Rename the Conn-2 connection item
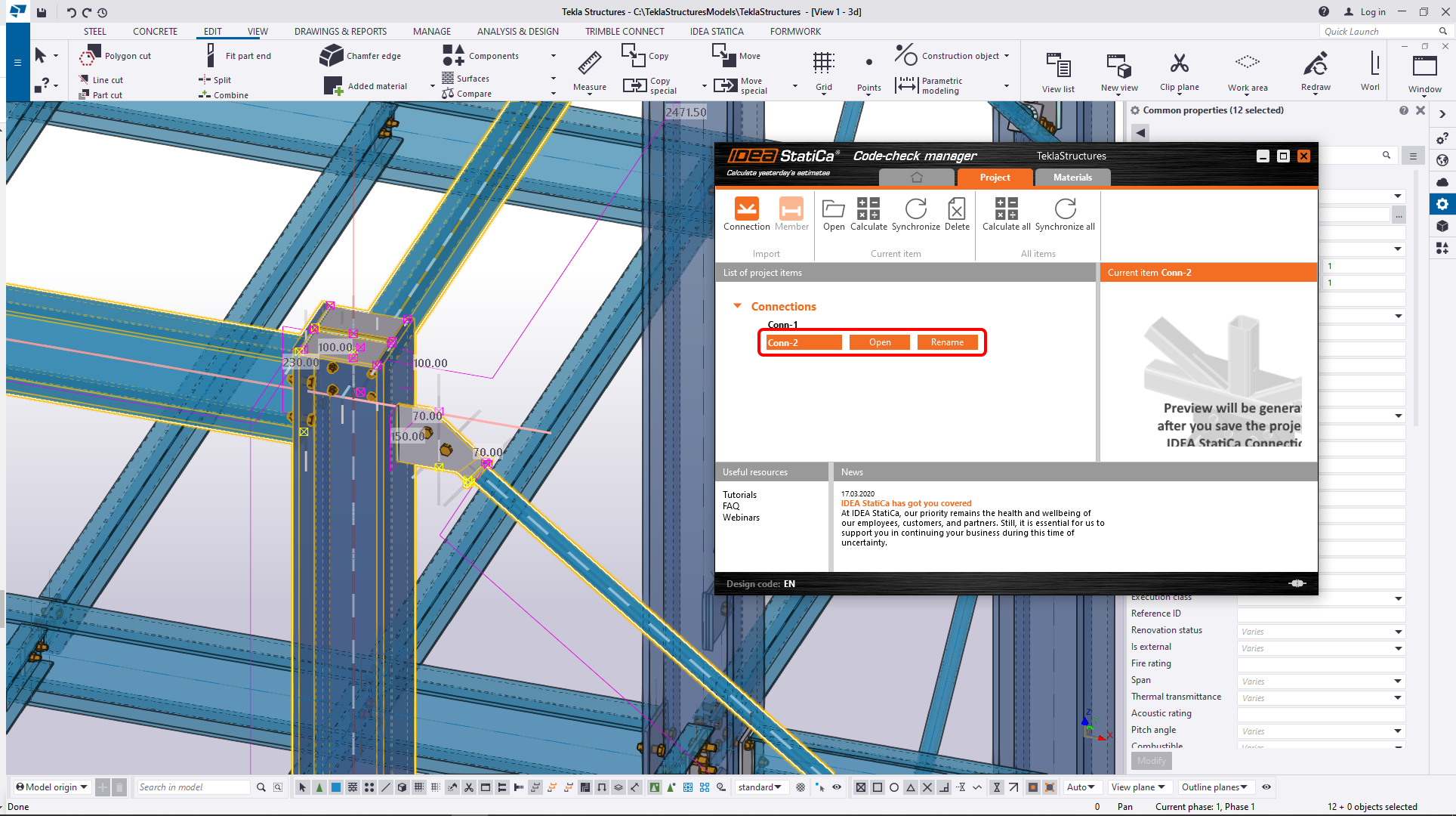This screenshot has height=816, width=1456. pyautogui.click(x=946, y=342)
